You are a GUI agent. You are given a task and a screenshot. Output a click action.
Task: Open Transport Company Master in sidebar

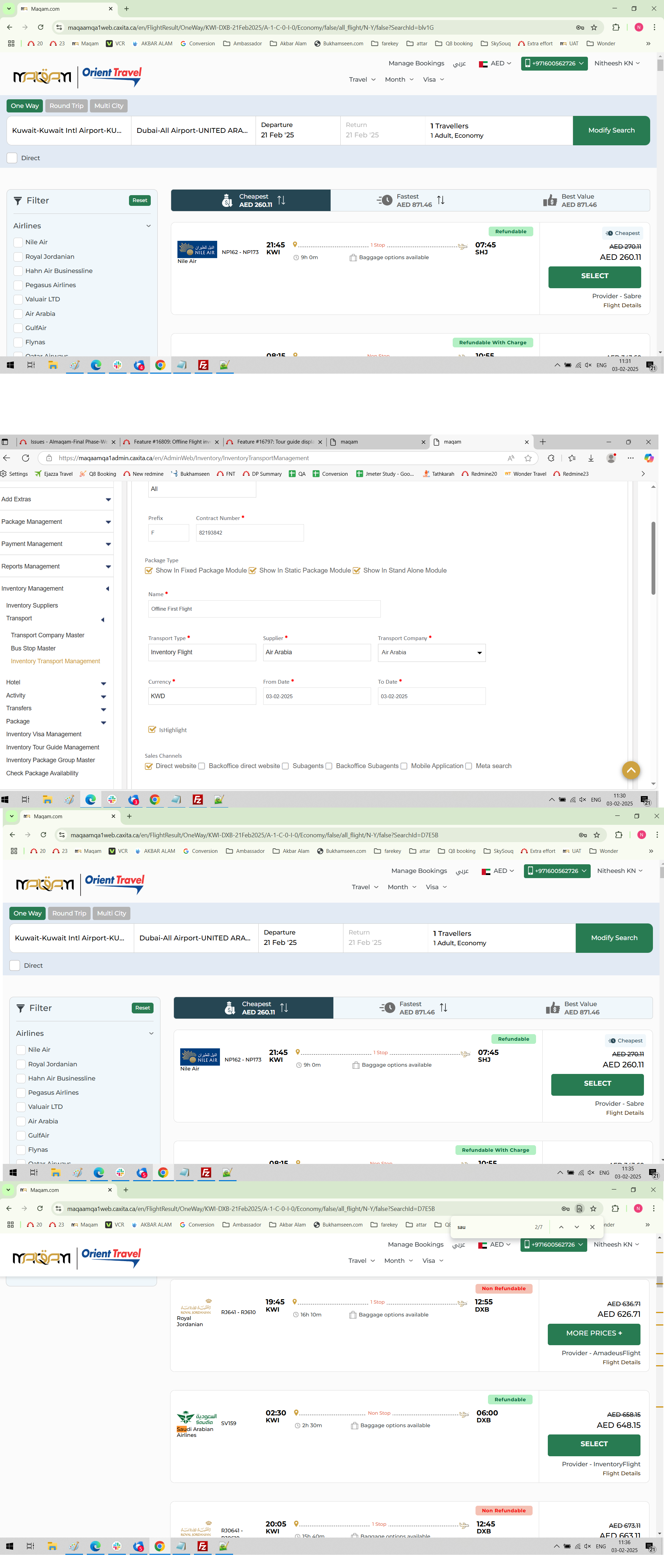click(x=47, y=635)
